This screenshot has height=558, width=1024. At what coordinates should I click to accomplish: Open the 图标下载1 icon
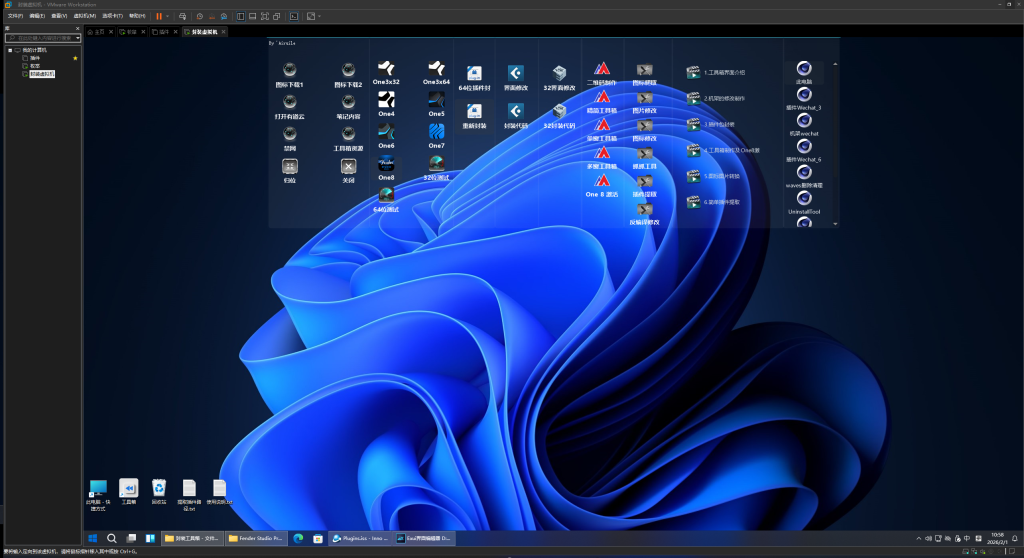[289, 71]
